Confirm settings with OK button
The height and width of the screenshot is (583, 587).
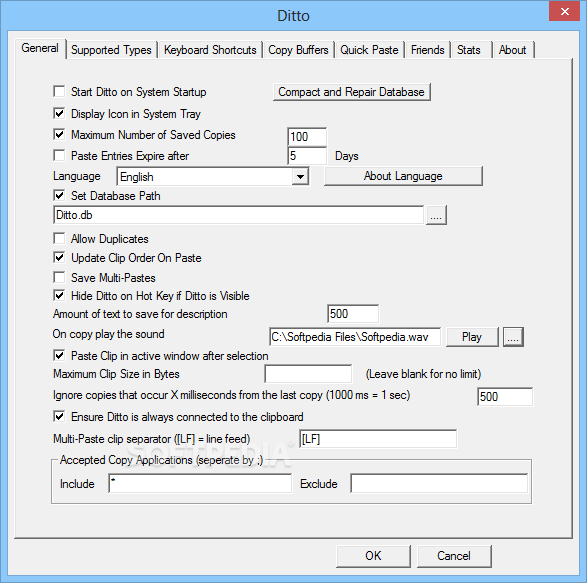pos(373,556)
